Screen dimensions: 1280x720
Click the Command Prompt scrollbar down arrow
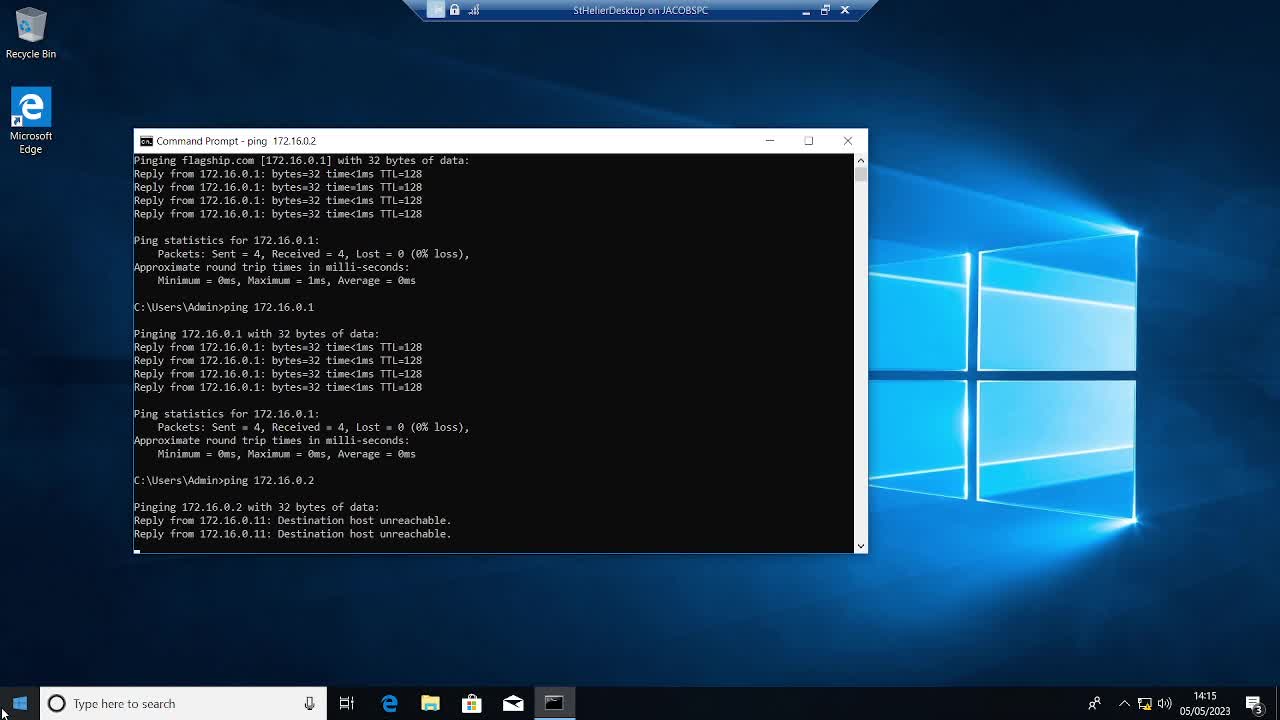click(860, 546)
